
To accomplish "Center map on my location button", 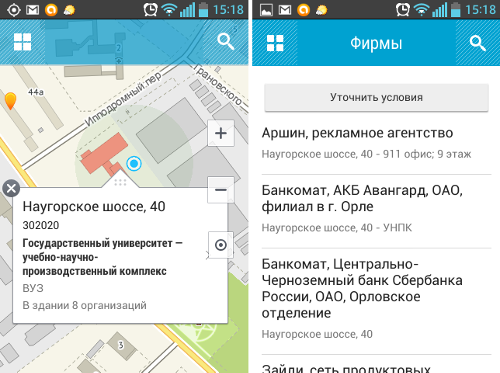I will (x=221, y=245).
